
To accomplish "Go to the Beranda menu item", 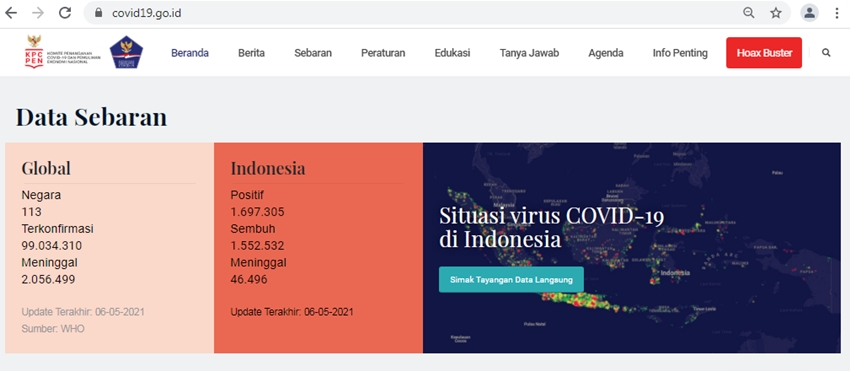I will 190,53.
